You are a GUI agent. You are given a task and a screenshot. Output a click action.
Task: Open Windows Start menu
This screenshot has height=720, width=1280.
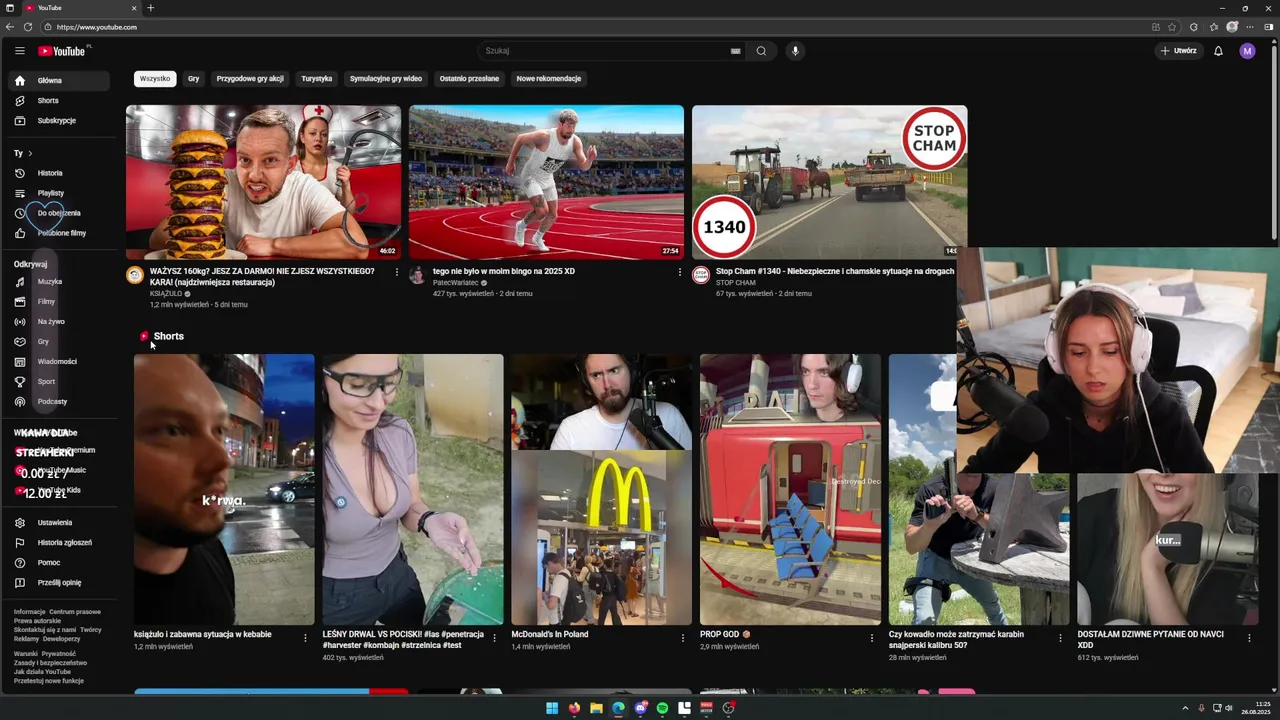point(552,708)
